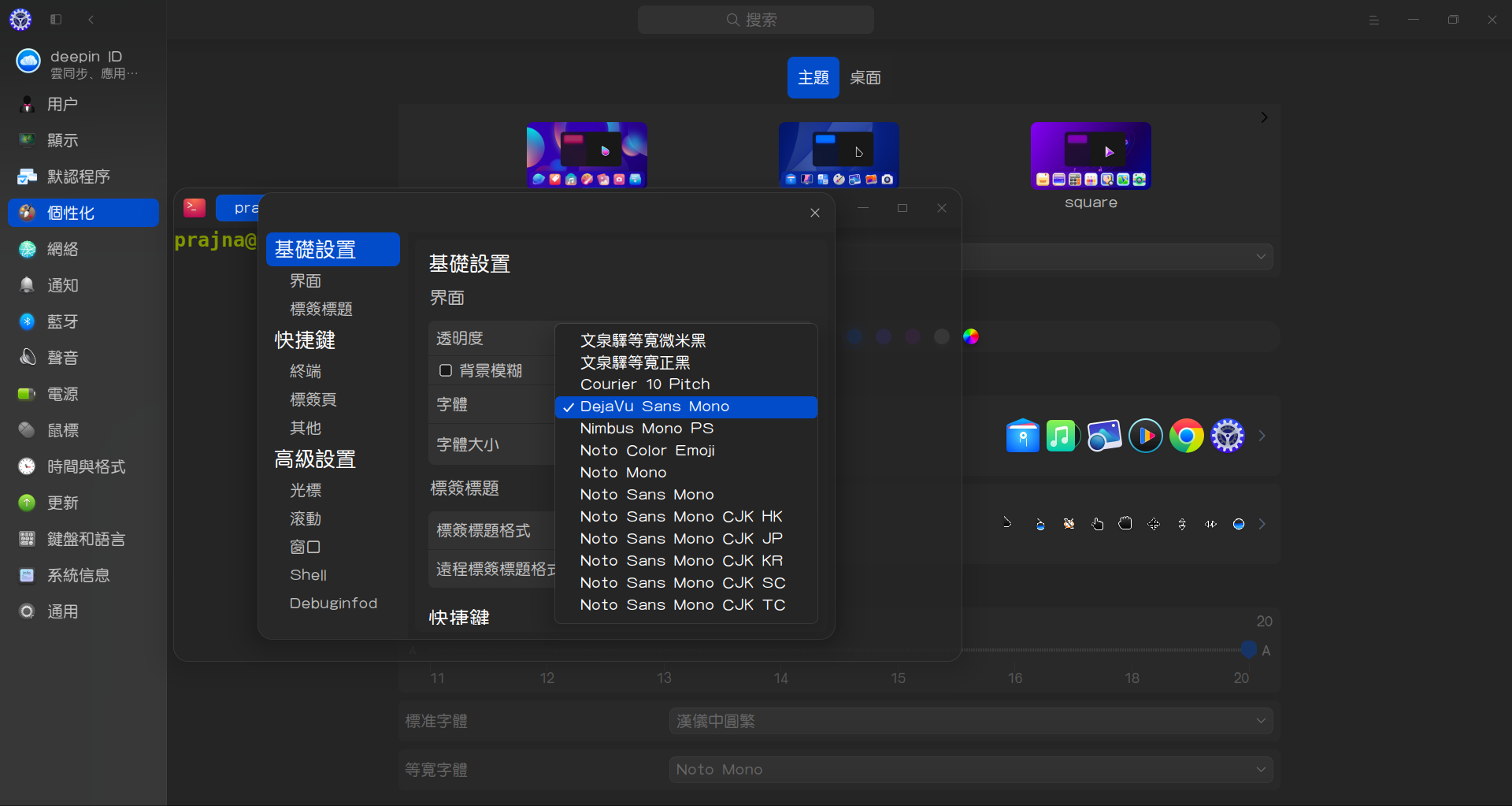
Task: Open 默認程序 default programs
Action: point(83,176)
